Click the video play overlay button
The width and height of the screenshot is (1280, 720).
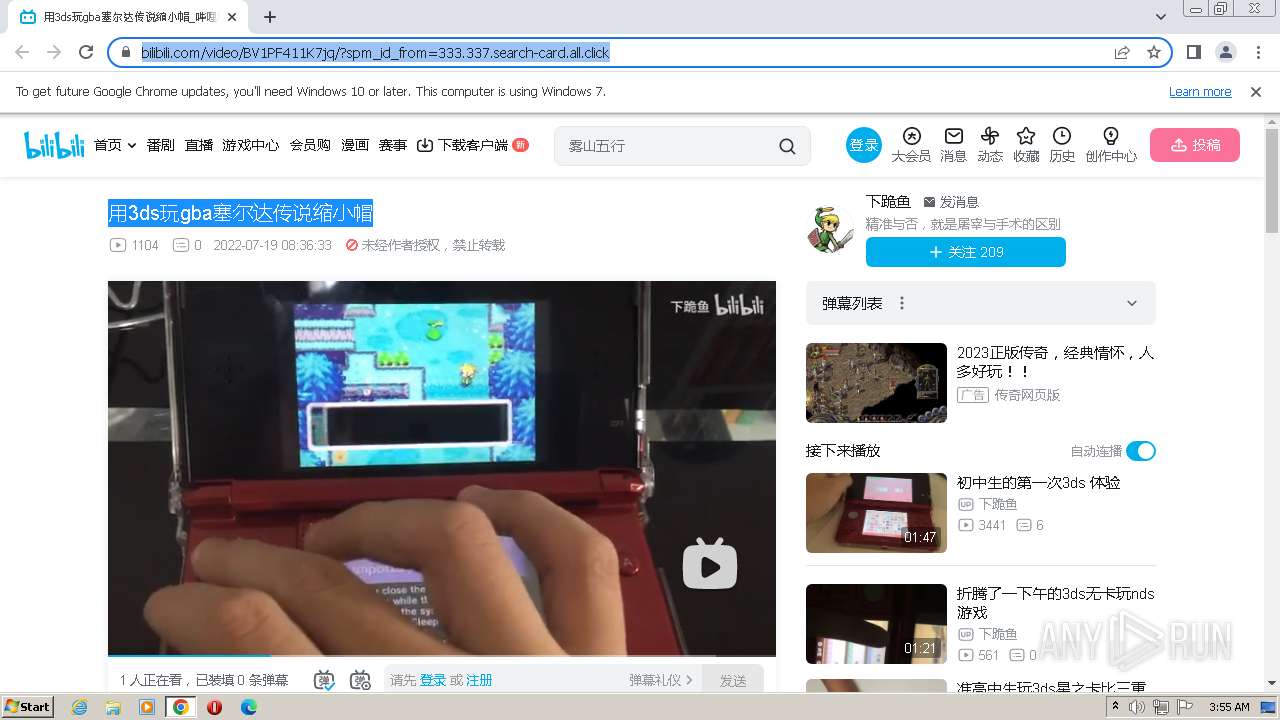click(x=710, y=564)
